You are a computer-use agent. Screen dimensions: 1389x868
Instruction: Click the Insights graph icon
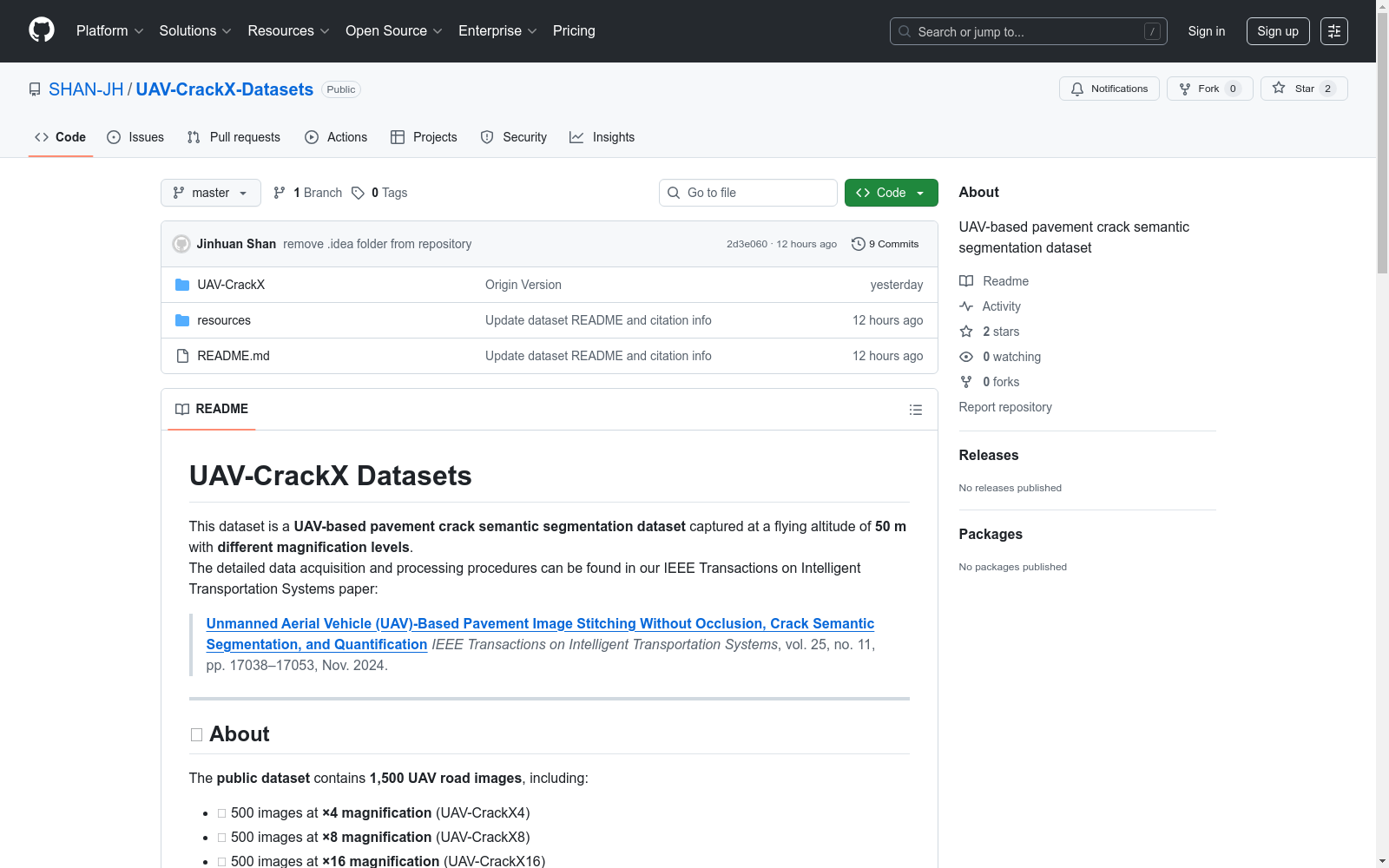(576, 137)
